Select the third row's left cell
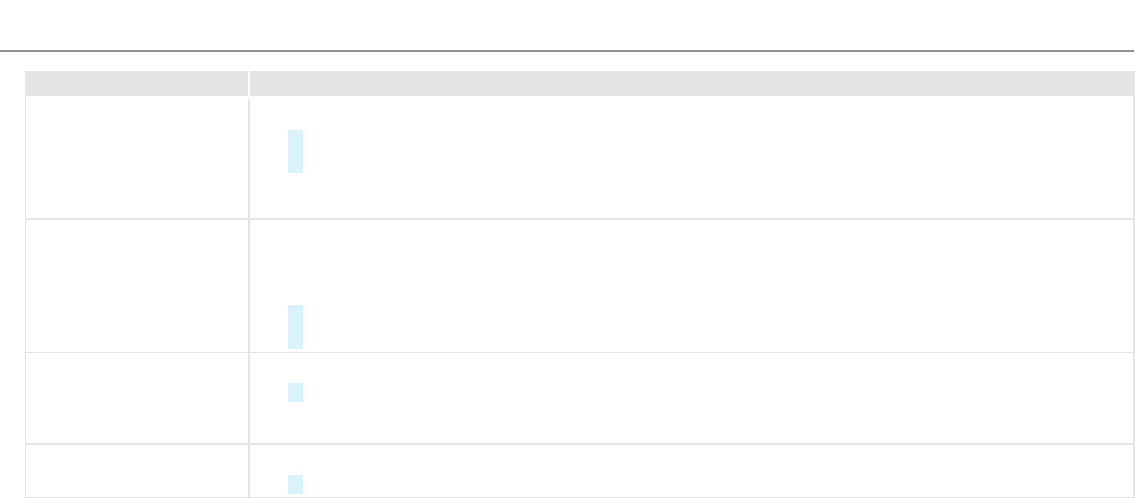The width and height of the screenshot is (1135, 499). (136, 398)
